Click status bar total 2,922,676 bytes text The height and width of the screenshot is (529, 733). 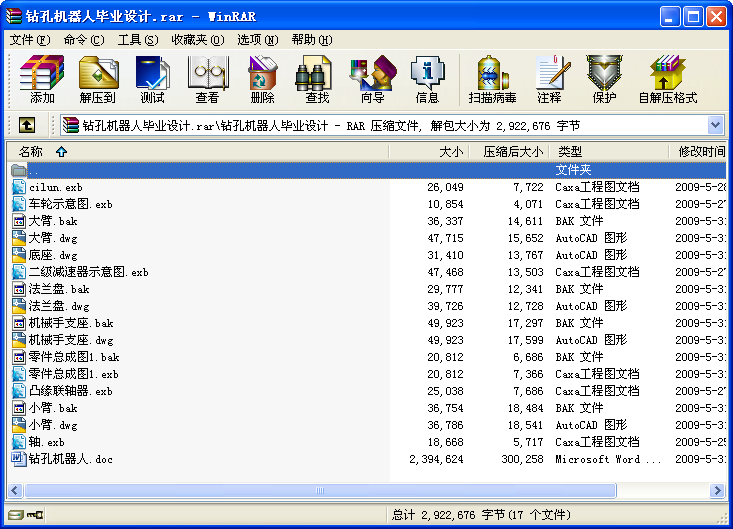coord(481,515)
